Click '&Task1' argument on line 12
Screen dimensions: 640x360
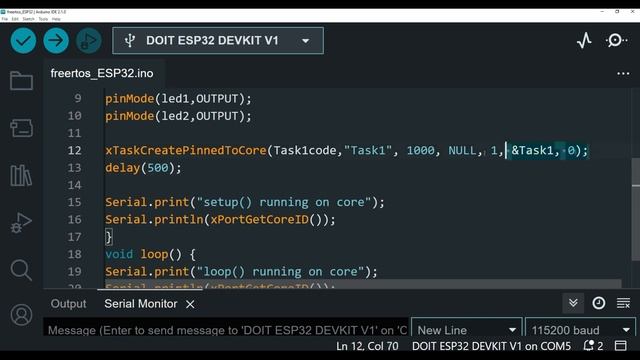(532, 150)
